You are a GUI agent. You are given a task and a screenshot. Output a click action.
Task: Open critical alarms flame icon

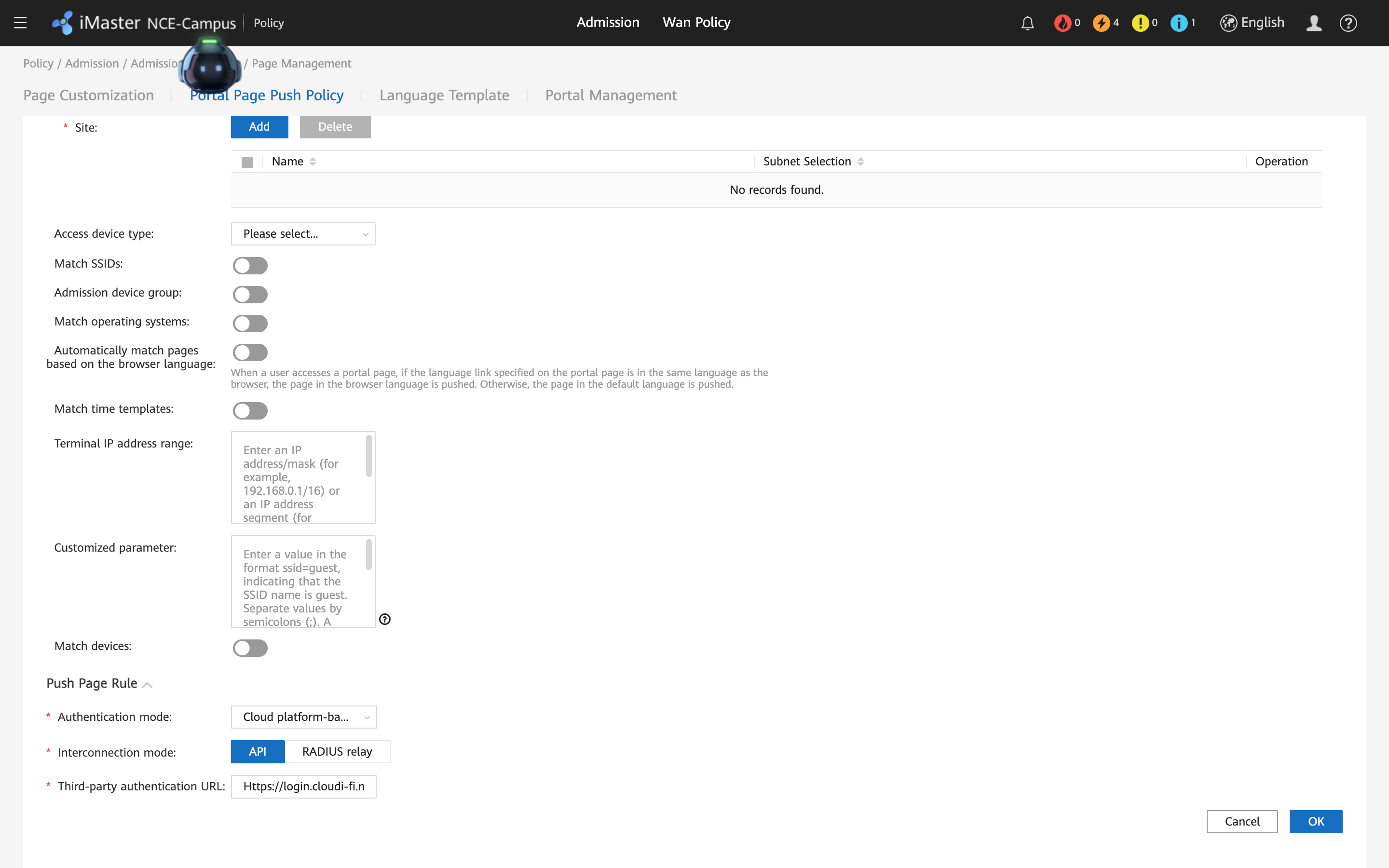(1062, 23)
